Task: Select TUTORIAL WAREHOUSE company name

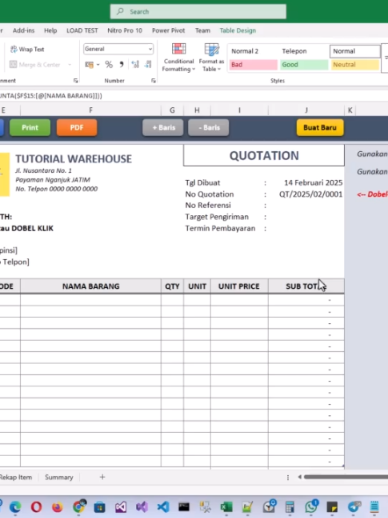Action: tap(74, 159)
